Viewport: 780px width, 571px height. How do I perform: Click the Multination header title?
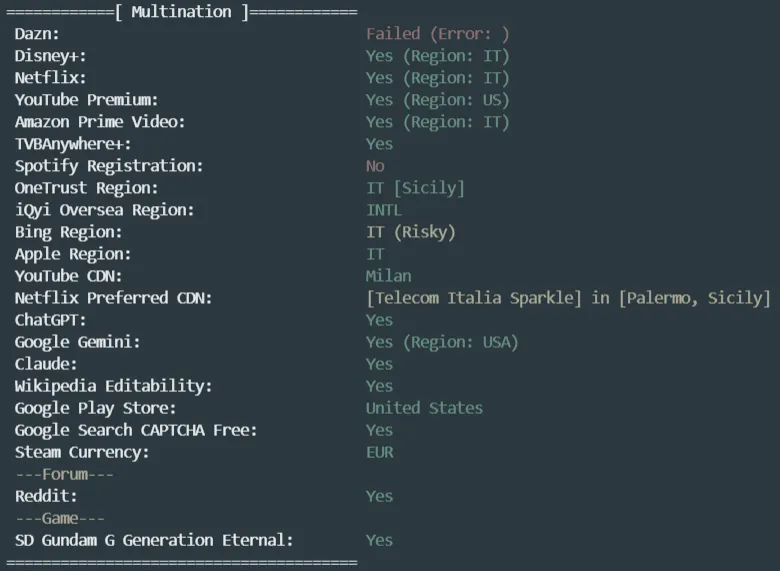181,12
